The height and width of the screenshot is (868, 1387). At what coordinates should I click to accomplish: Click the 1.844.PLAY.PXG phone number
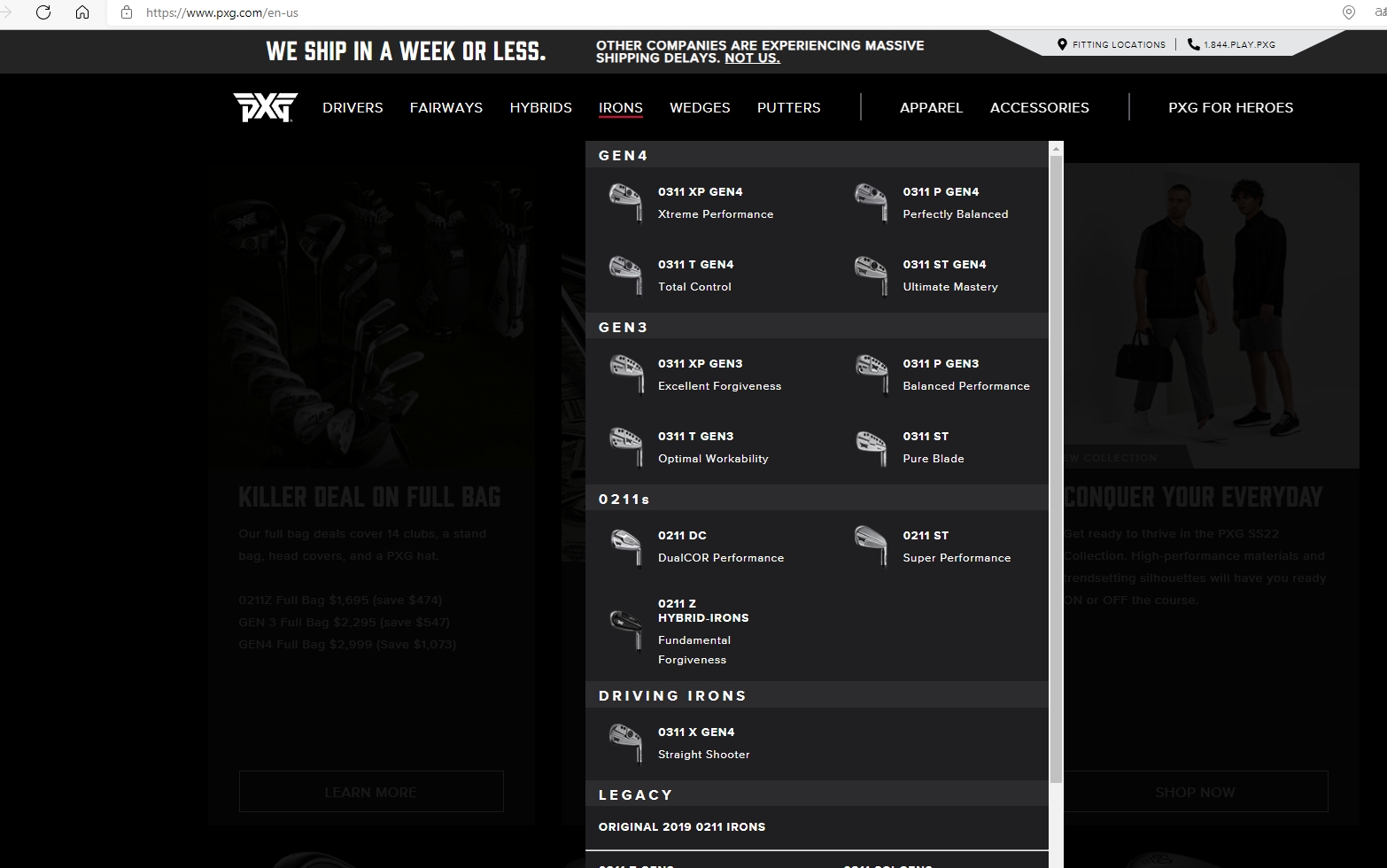click(x=1239, y=44)
